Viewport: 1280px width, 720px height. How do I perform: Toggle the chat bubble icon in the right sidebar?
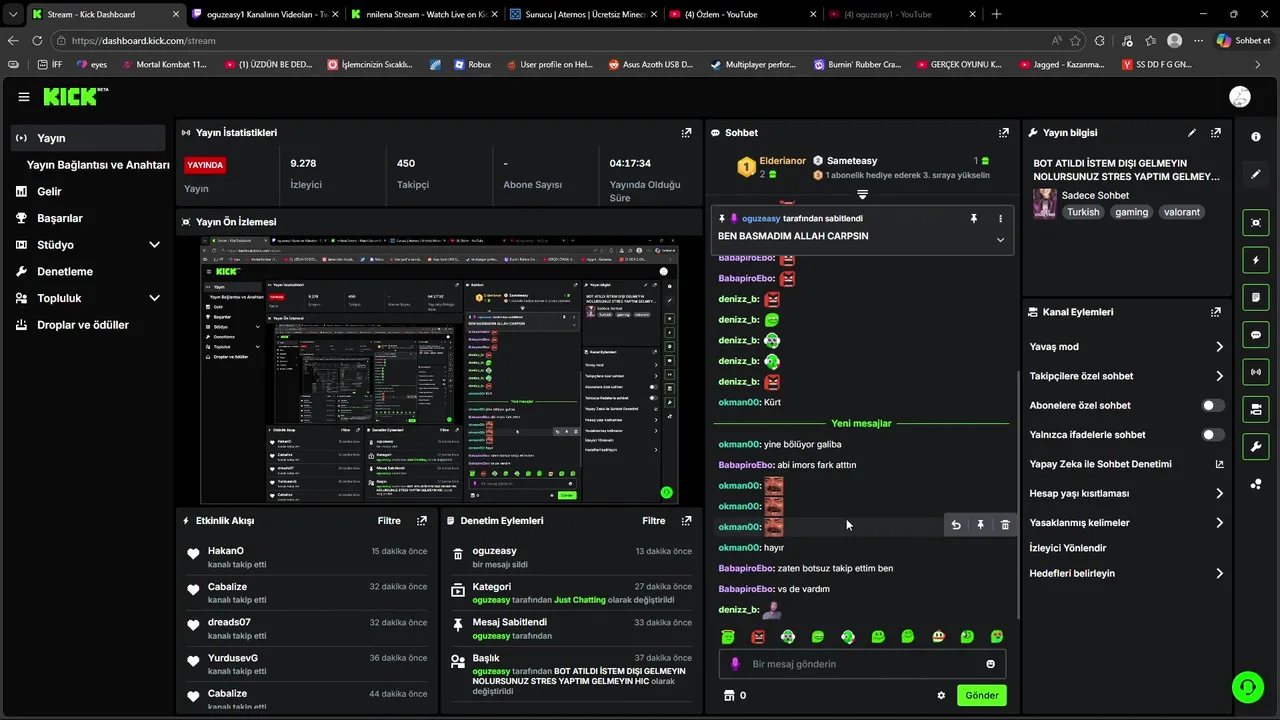(x=1256, y=334)
